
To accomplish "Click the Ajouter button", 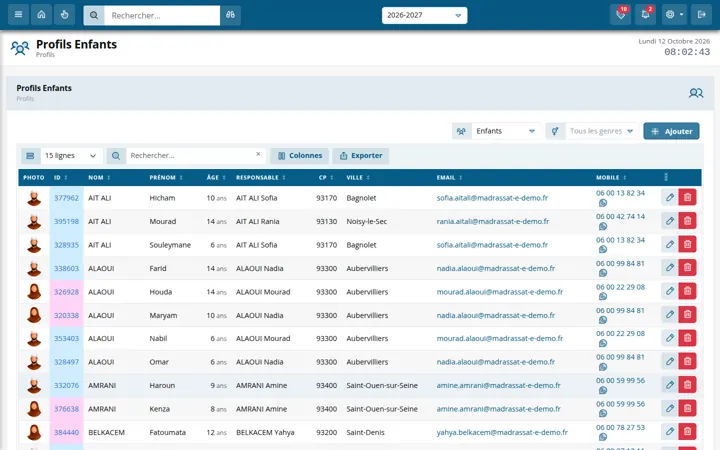I will (671, 131).
